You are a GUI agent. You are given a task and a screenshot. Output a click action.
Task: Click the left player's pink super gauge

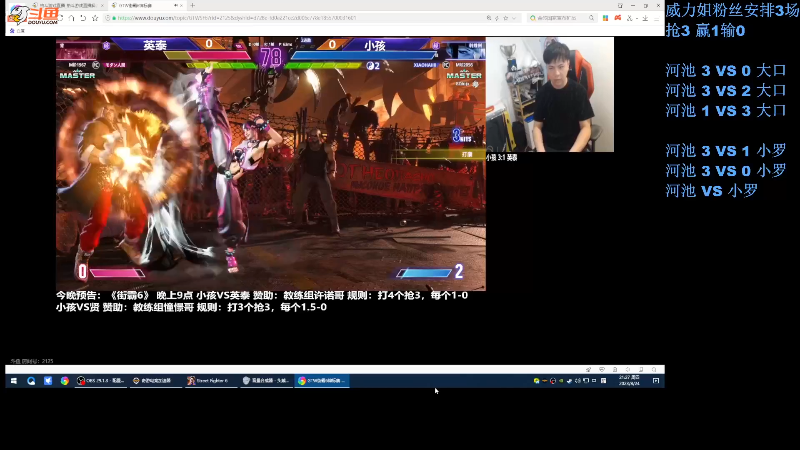coord(117,273)
